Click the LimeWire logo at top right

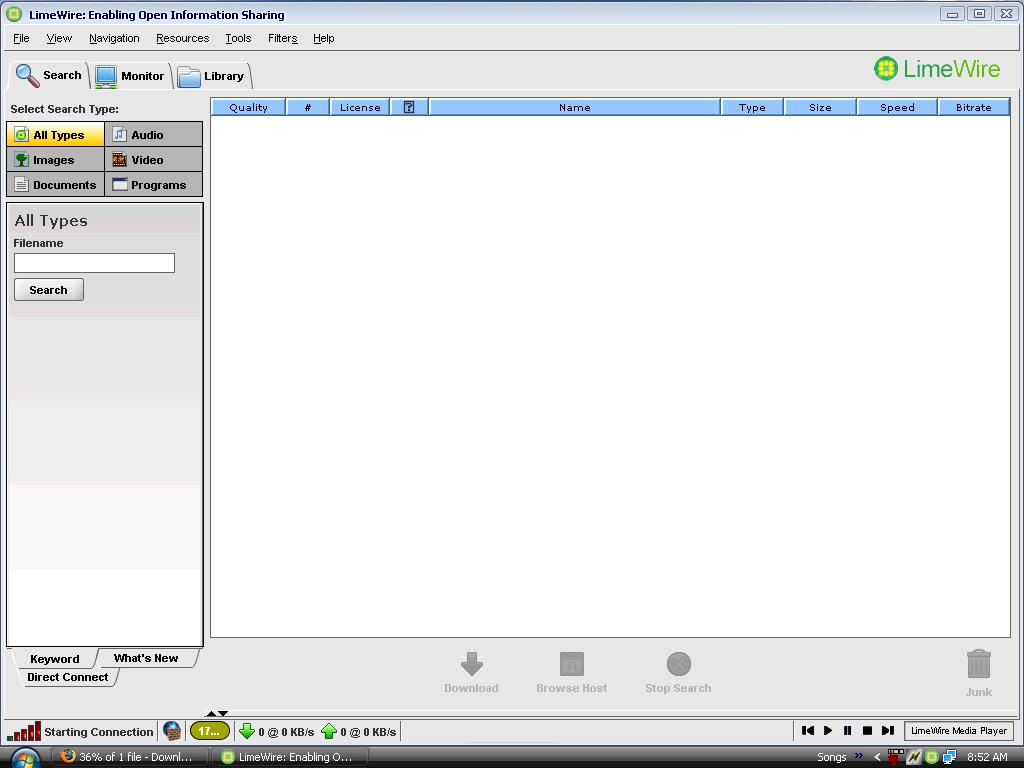936,69
